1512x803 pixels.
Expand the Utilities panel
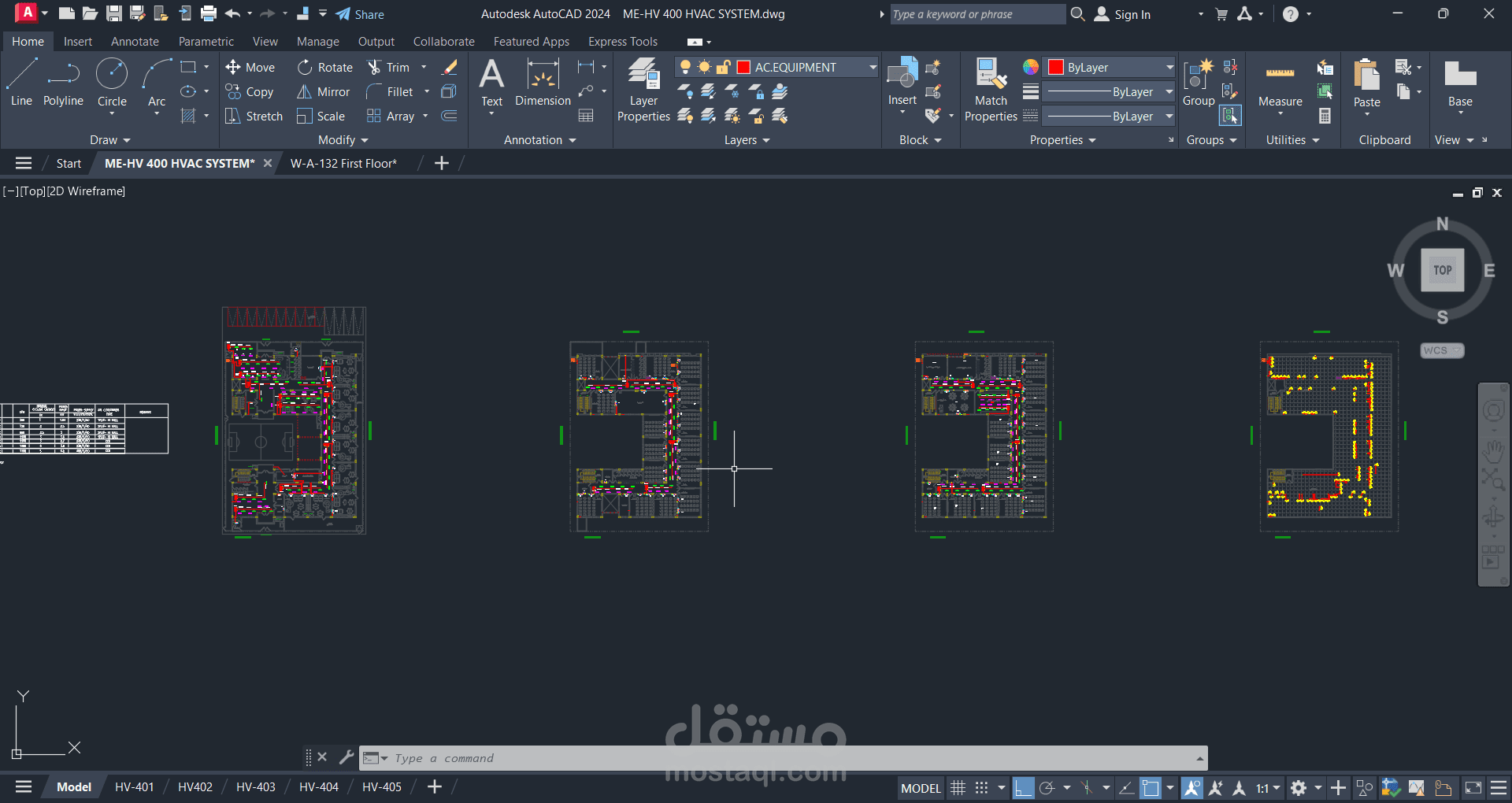(x=1293, y=140)
